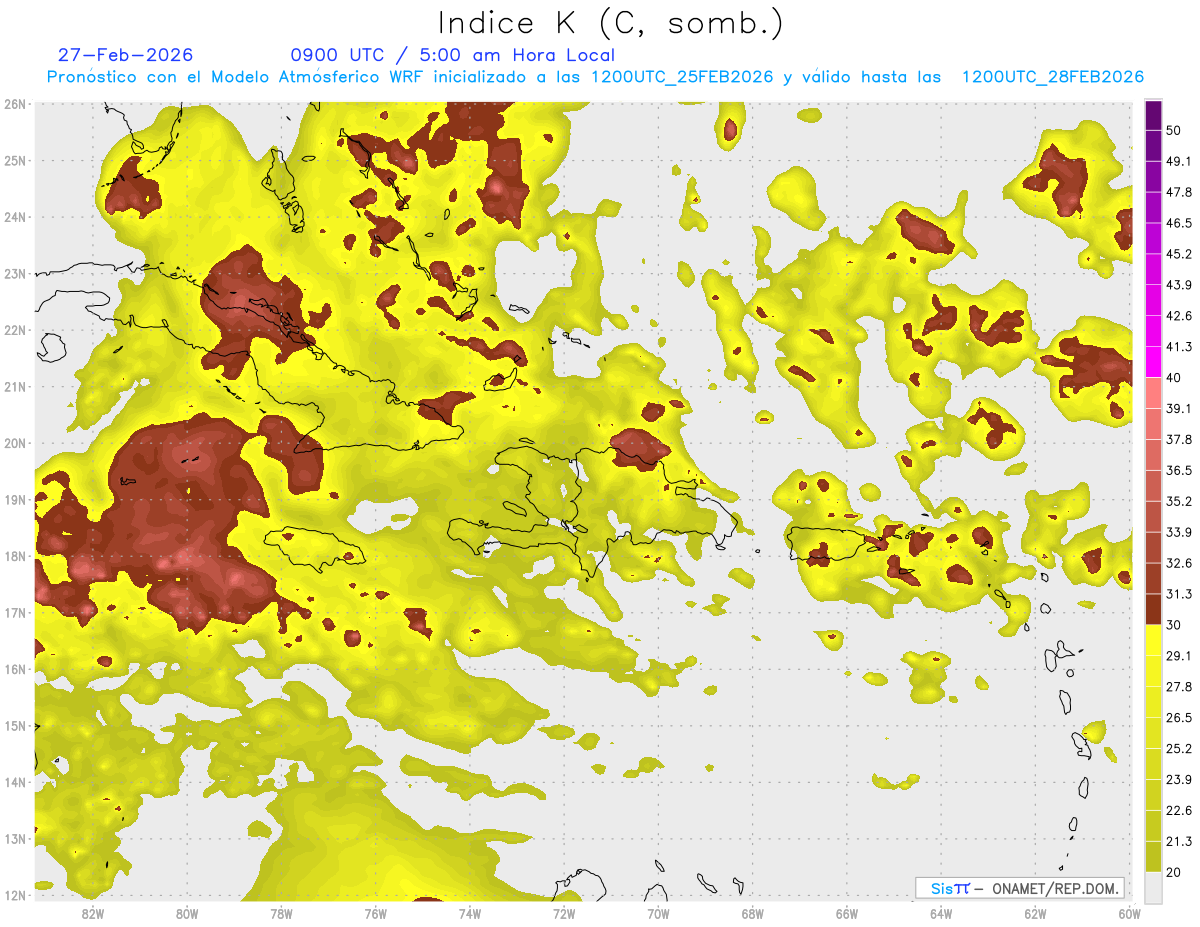Click the 80W longitude label
Image resolution: width=1200 pixels, height=927 pixels.
click(x=187, y=913)
